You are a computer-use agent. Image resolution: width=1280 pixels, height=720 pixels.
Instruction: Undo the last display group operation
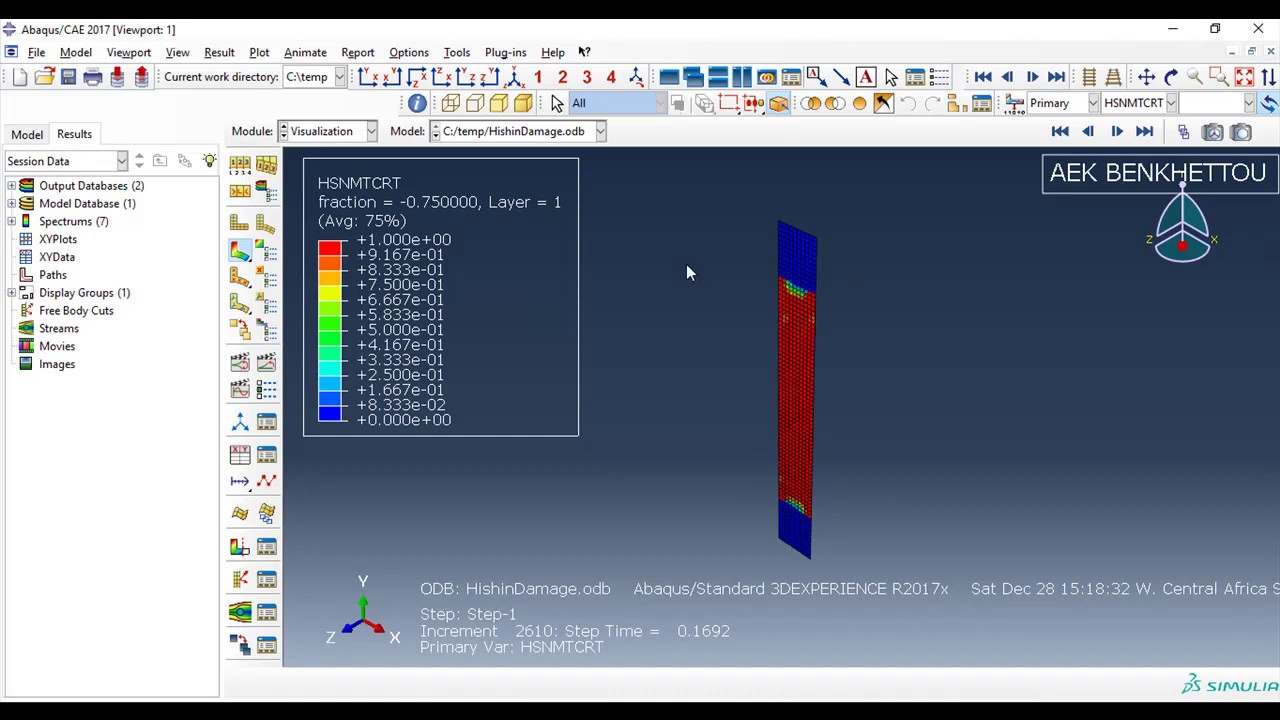coord(908,103)
